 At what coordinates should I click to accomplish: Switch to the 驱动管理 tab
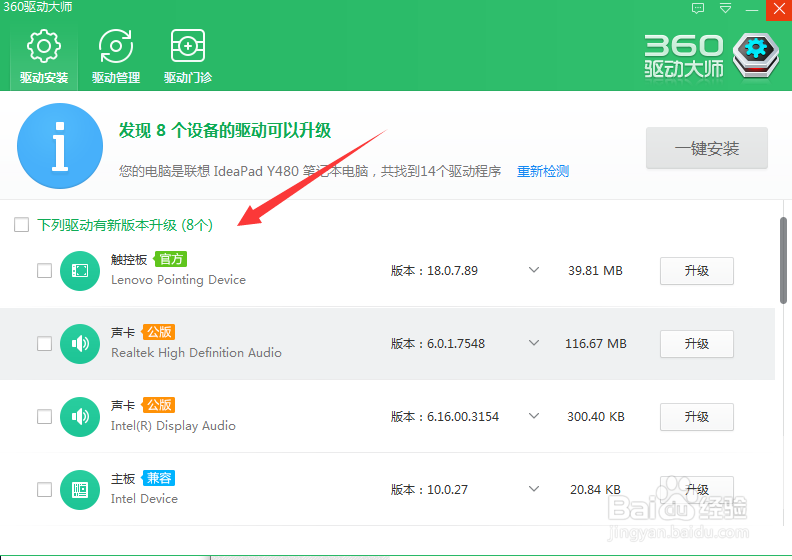116,56
